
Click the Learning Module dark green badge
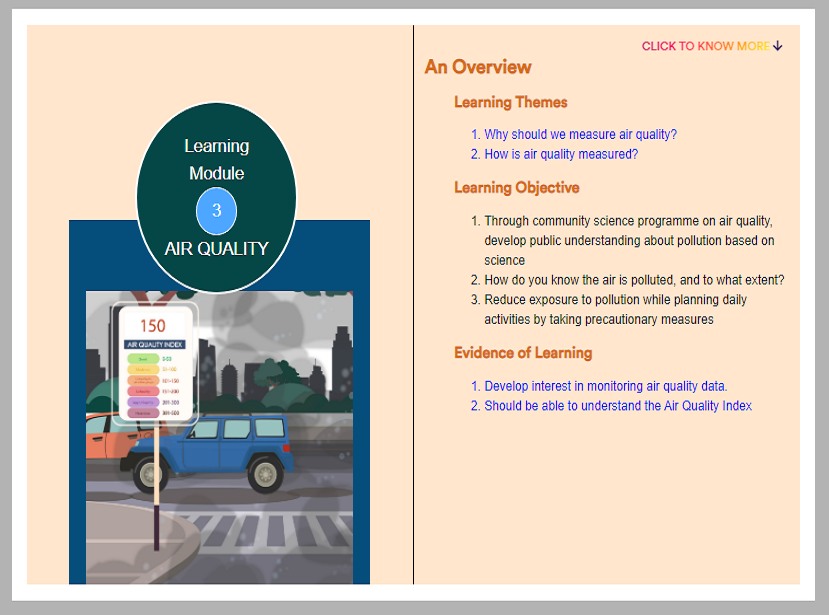click(216, 197)
